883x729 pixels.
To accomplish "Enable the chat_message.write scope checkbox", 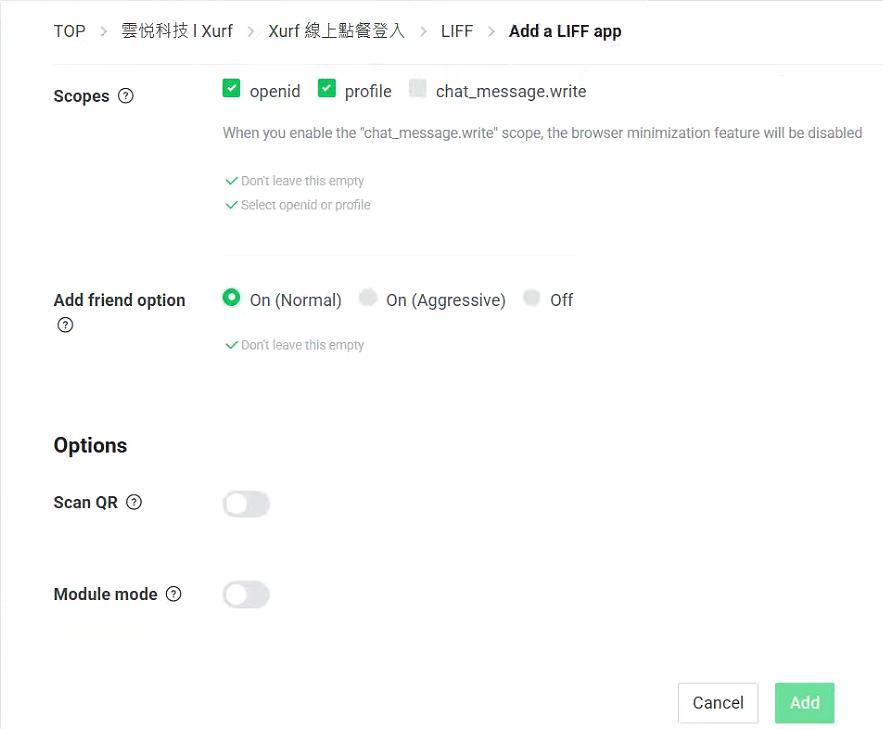I will pyautogui.click(x=417, y=88).
